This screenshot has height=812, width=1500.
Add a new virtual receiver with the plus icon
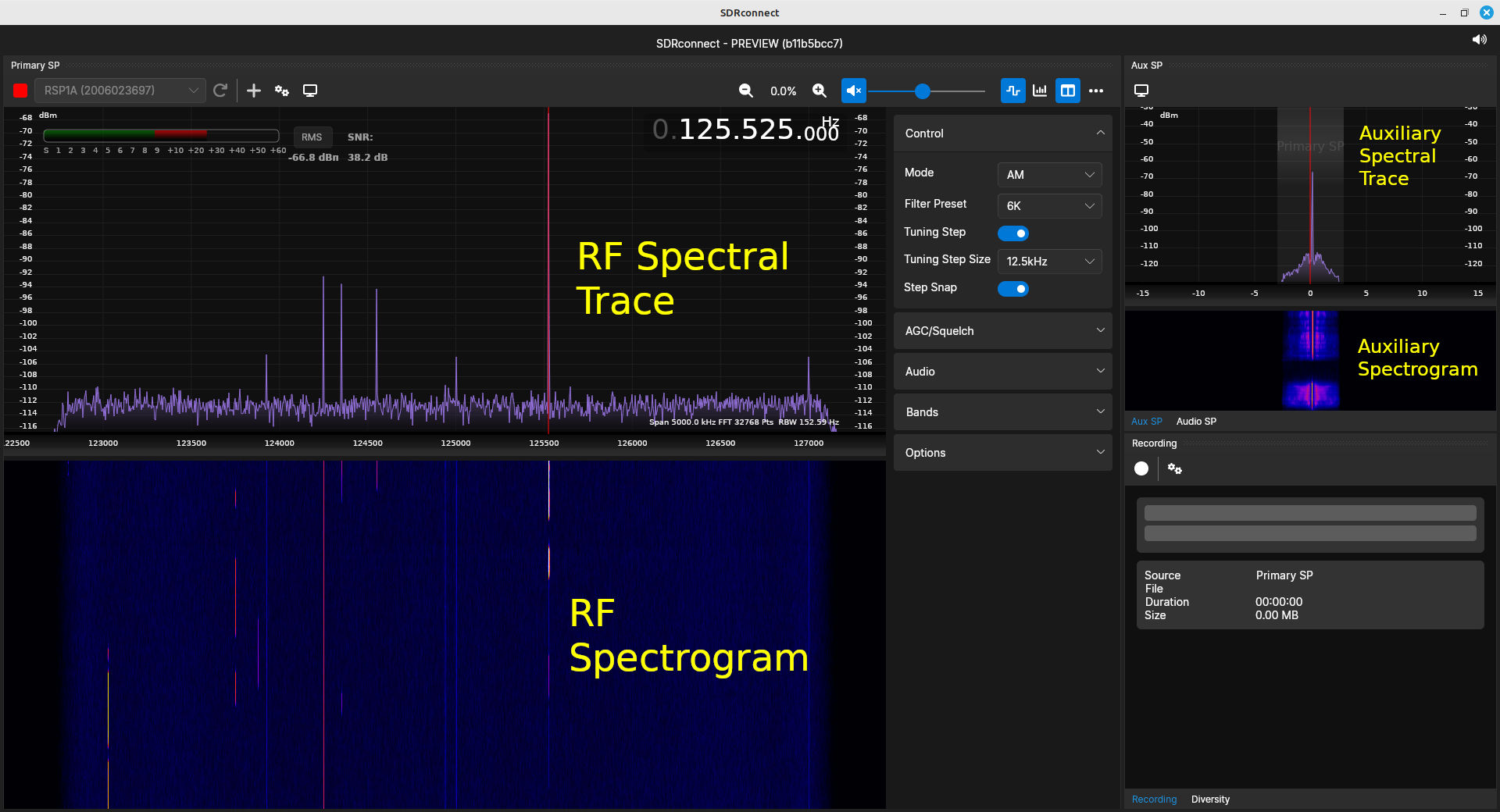[254, 91]
